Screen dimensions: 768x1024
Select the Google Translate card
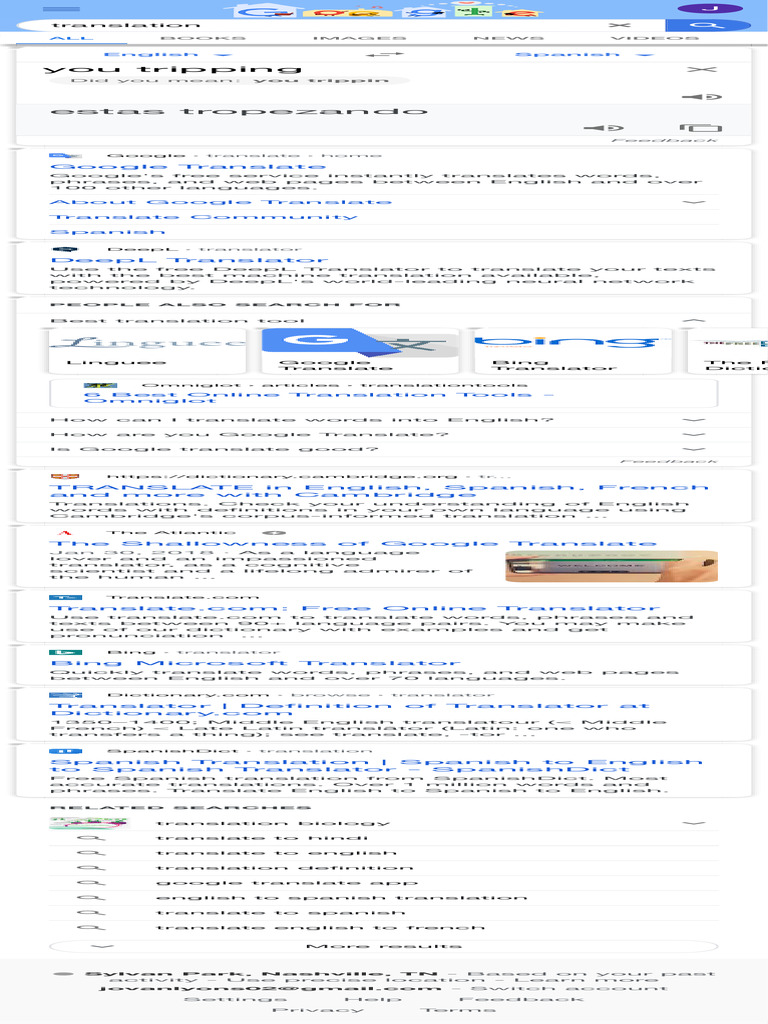coord(360,351)
